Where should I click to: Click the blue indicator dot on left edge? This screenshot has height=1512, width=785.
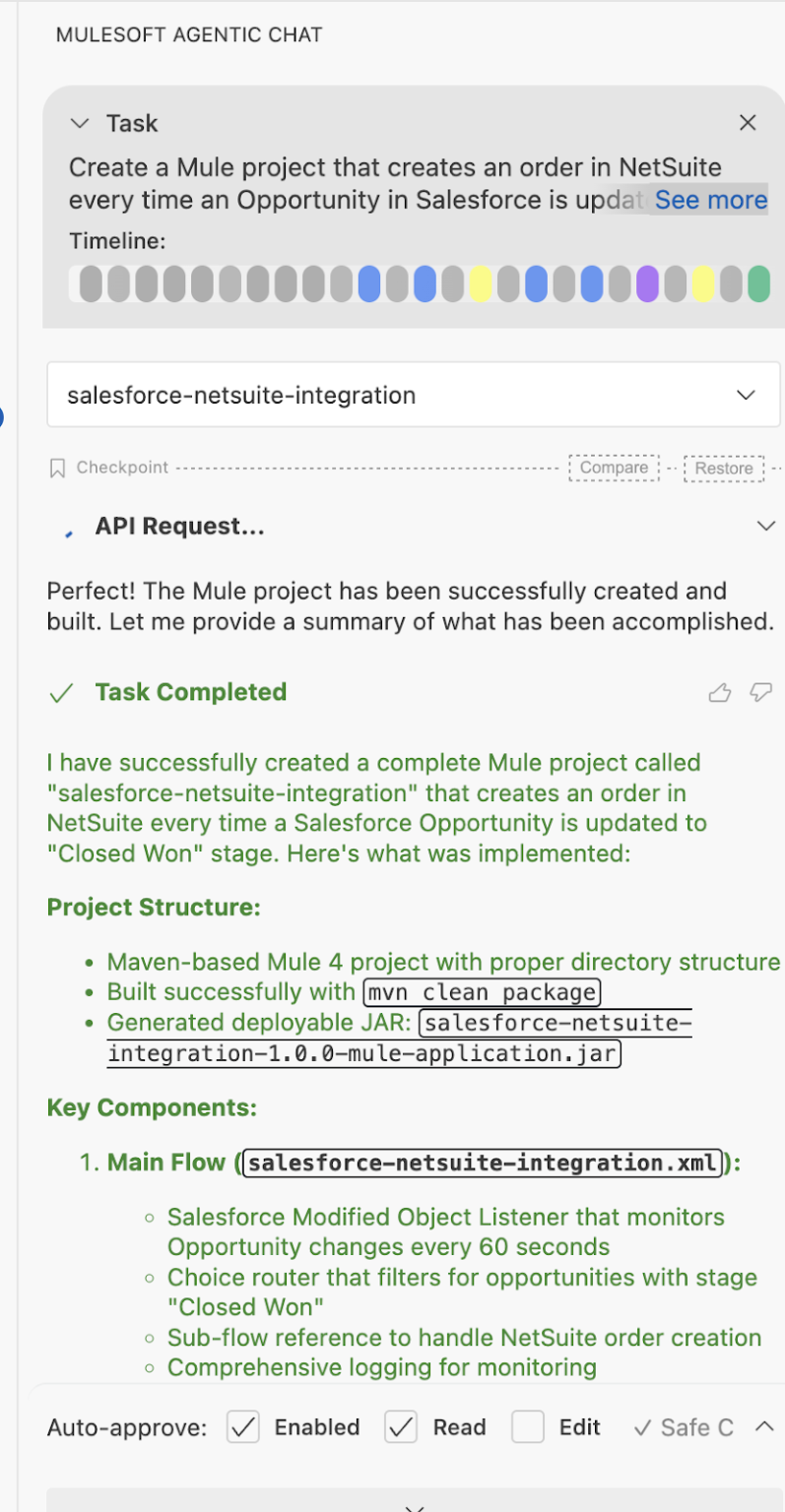coord(3,416)
